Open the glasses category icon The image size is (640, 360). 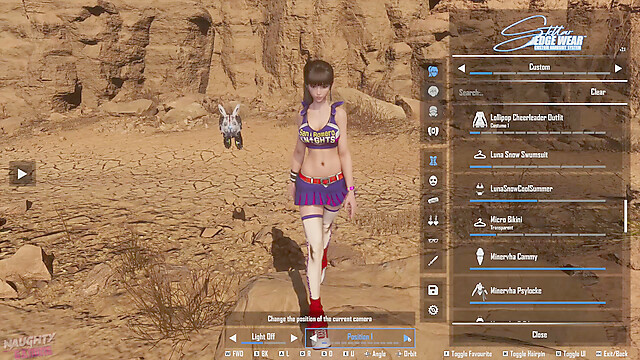(x=433, y=240)
